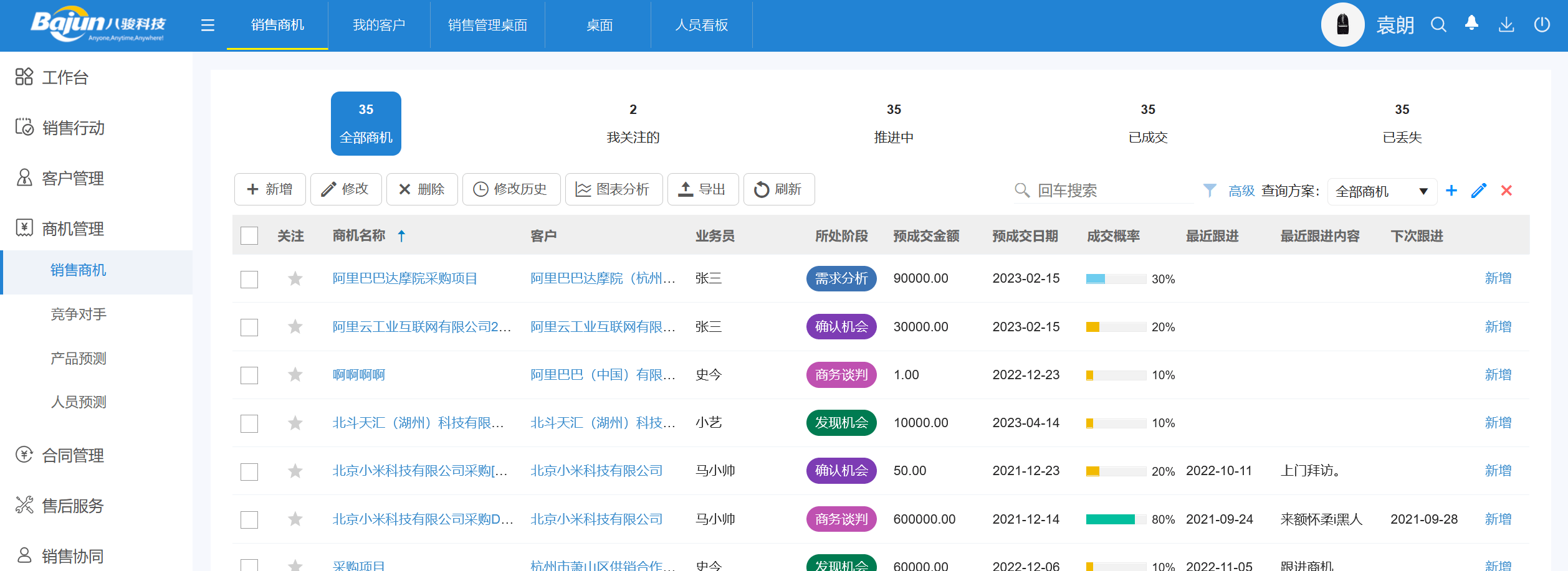Type in the 回车搜索 search field
This screenshot has height=571, width=1568.
[1109, 191]
